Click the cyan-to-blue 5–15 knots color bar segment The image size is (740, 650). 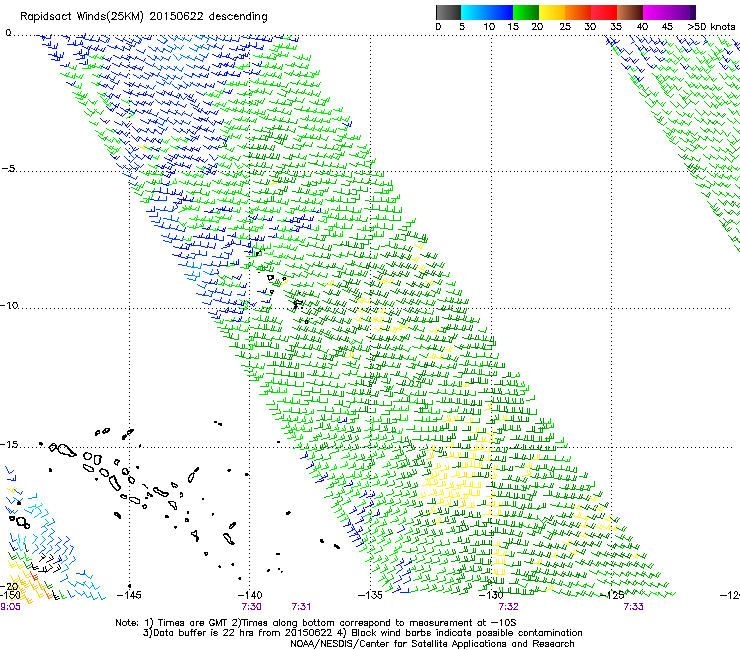[487, 12]
